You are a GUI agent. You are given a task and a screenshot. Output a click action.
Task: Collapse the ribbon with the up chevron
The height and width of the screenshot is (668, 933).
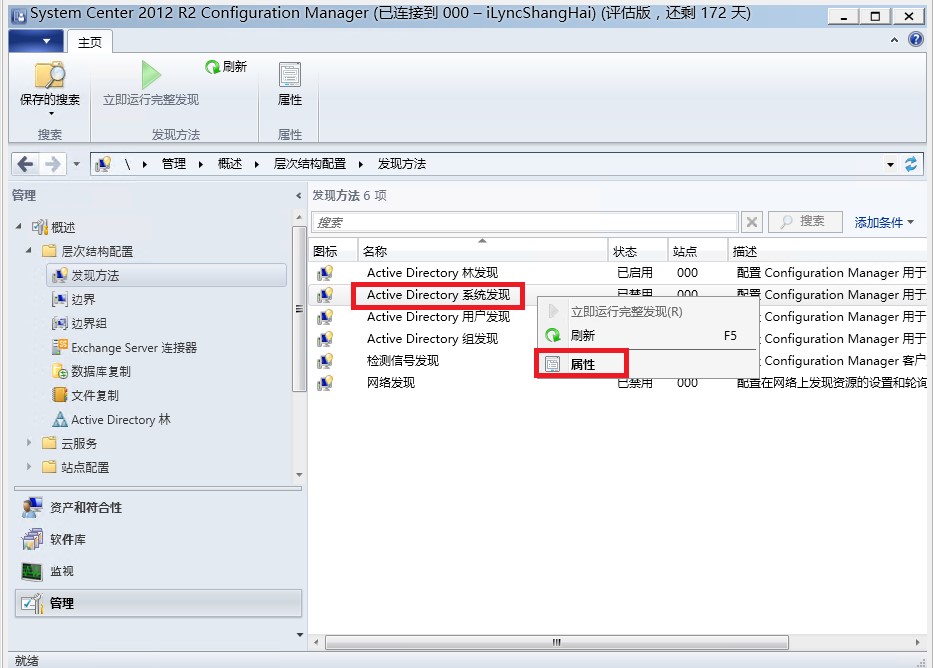pos(894,40)
